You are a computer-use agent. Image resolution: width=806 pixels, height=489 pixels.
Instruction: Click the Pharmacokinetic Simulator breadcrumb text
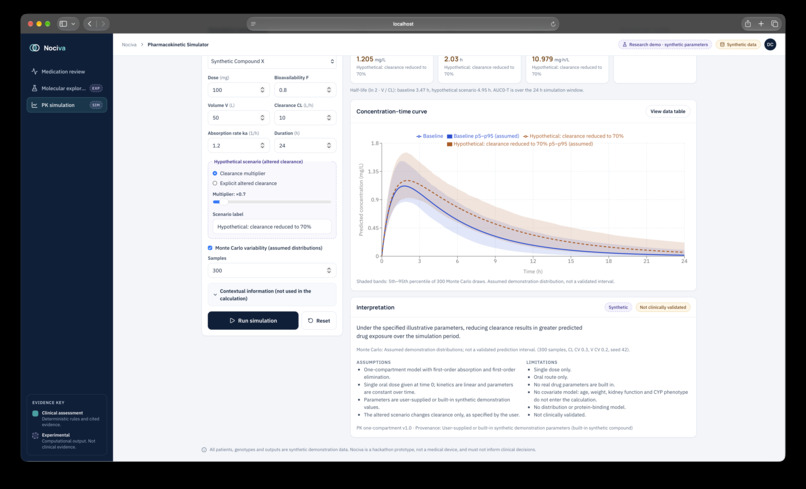tap(178, 45)
